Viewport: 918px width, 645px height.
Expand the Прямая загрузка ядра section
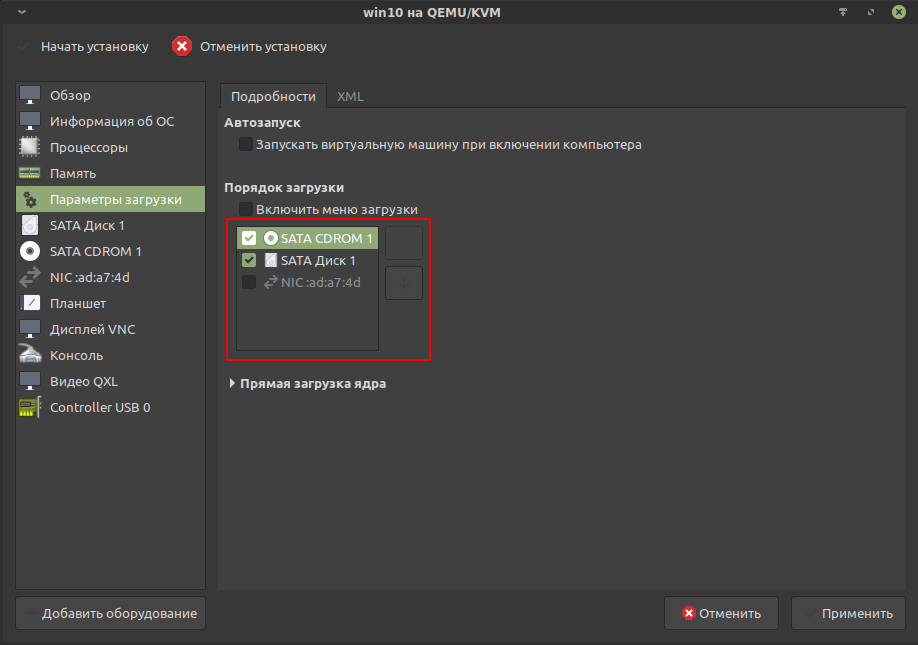[233, 384]
